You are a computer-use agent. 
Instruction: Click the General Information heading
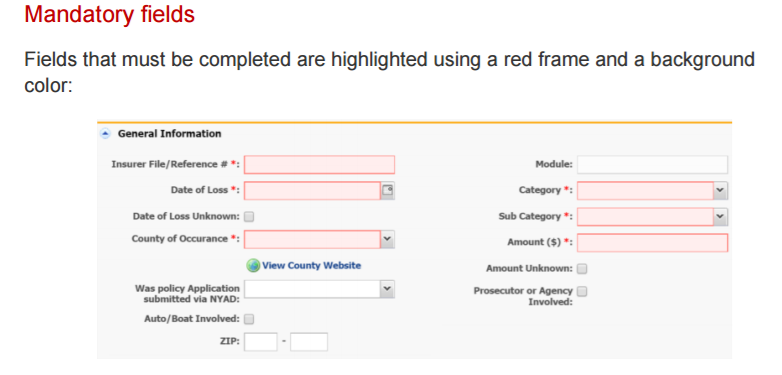[170, 134]
